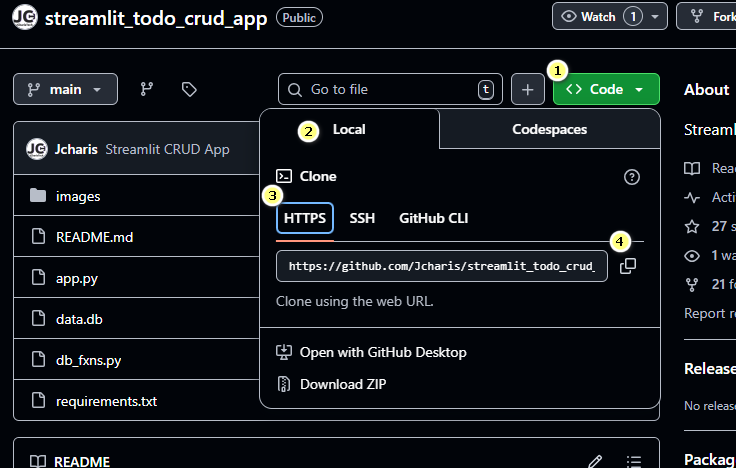The width and height of the screenshot is (736, 468).
Task: Click the data.db file icon
Action: point(38,319)
